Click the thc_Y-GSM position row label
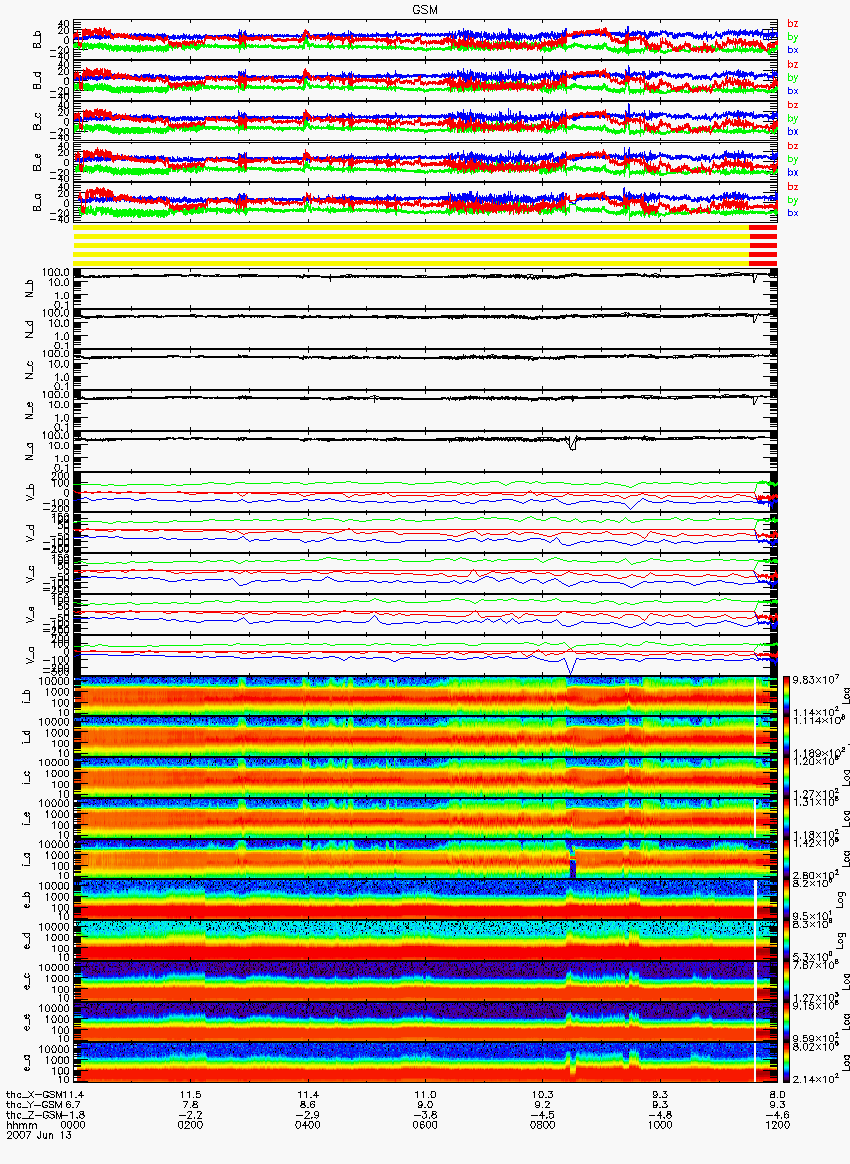Viewport: 850px width, 1164px height. click(x=35, y=1105)
